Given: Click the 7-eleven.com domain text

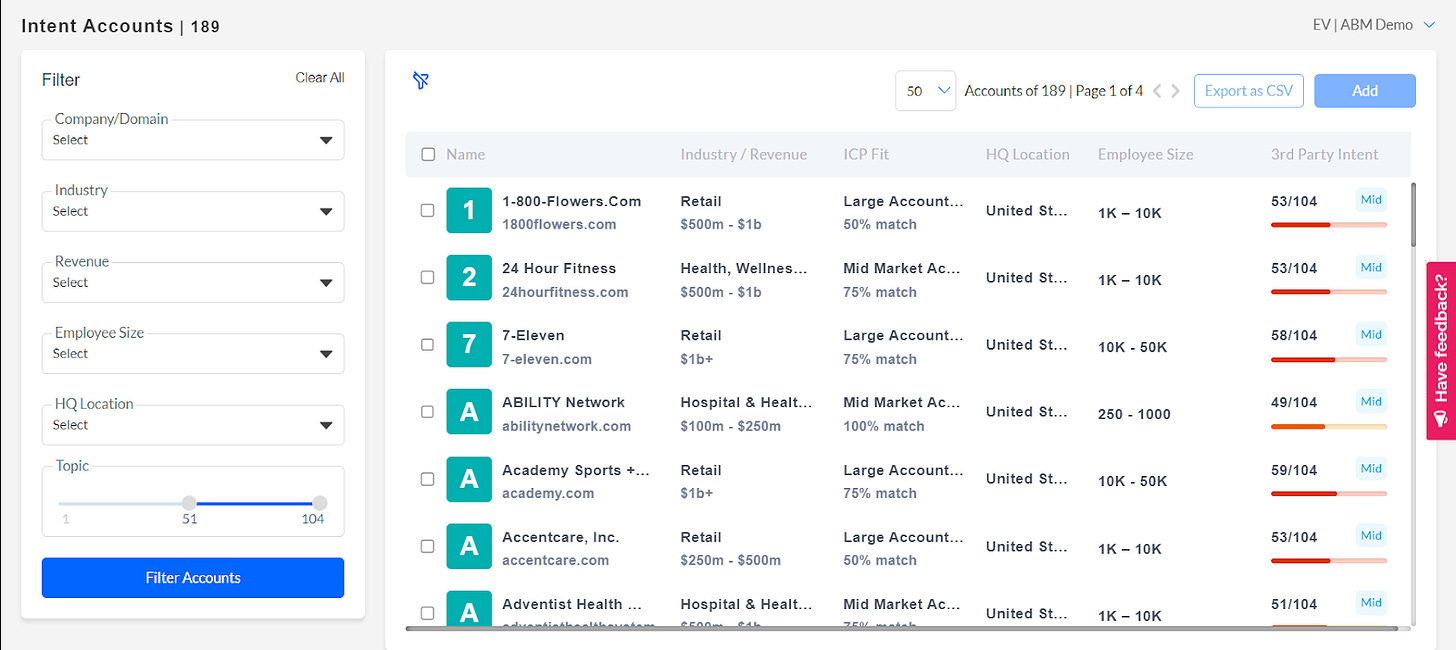Looking at the screenshot, I should point(547,359).
